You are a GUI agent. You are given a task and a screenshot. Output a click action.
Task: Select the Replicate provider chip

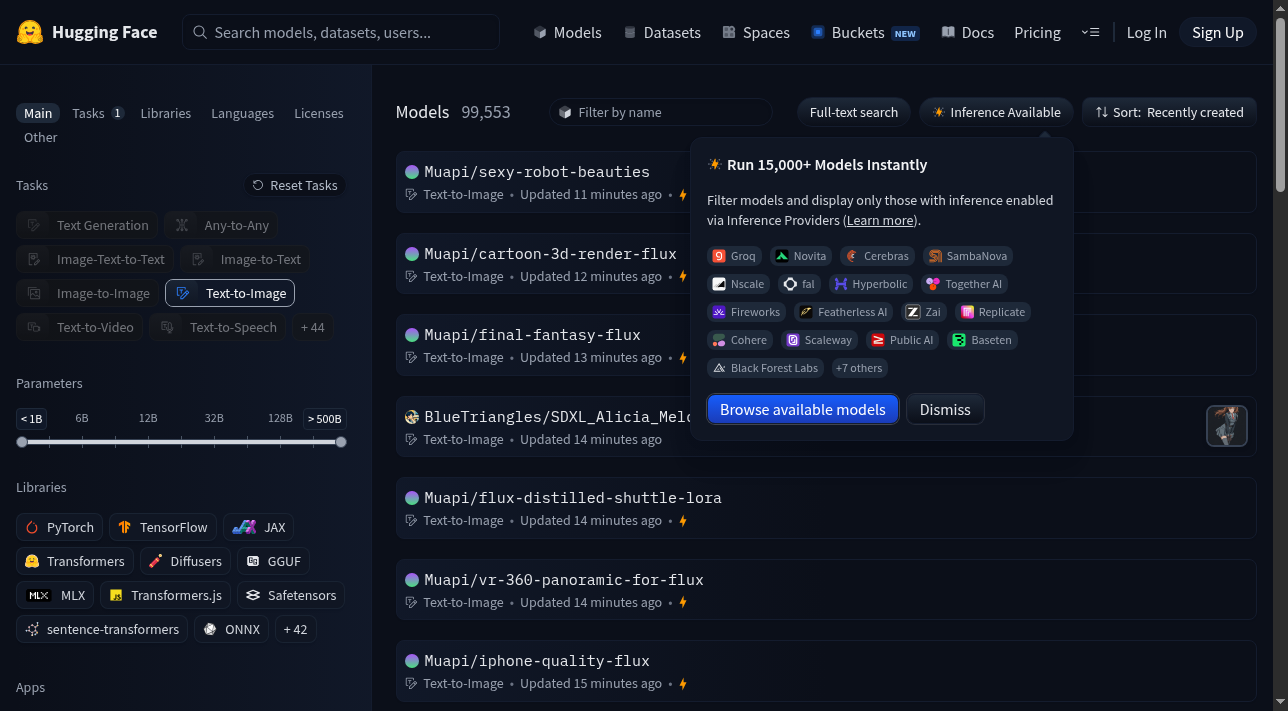click(x=993, y=312)
